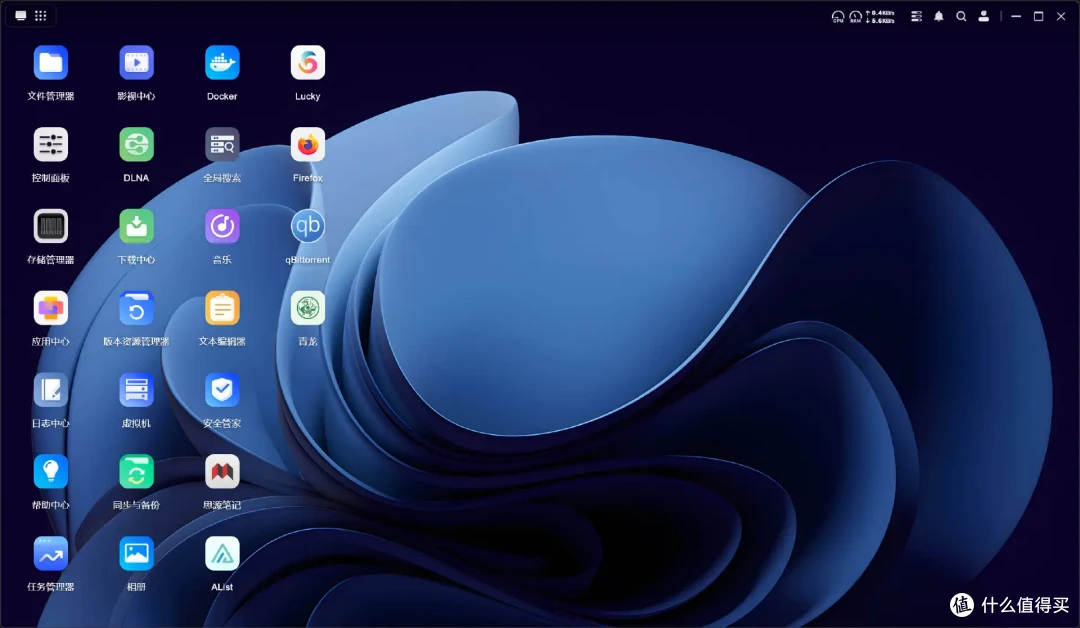
Task: Open the Docker desktop icon
Action: [222, 63]
